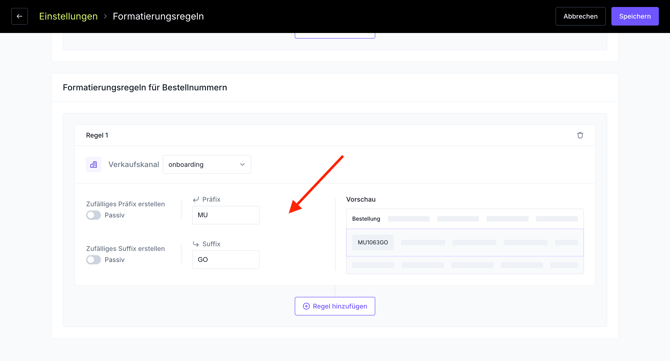
Task: Toggle Zufälliges Suffix erstellen switch
Action: [x=93, y=260]
